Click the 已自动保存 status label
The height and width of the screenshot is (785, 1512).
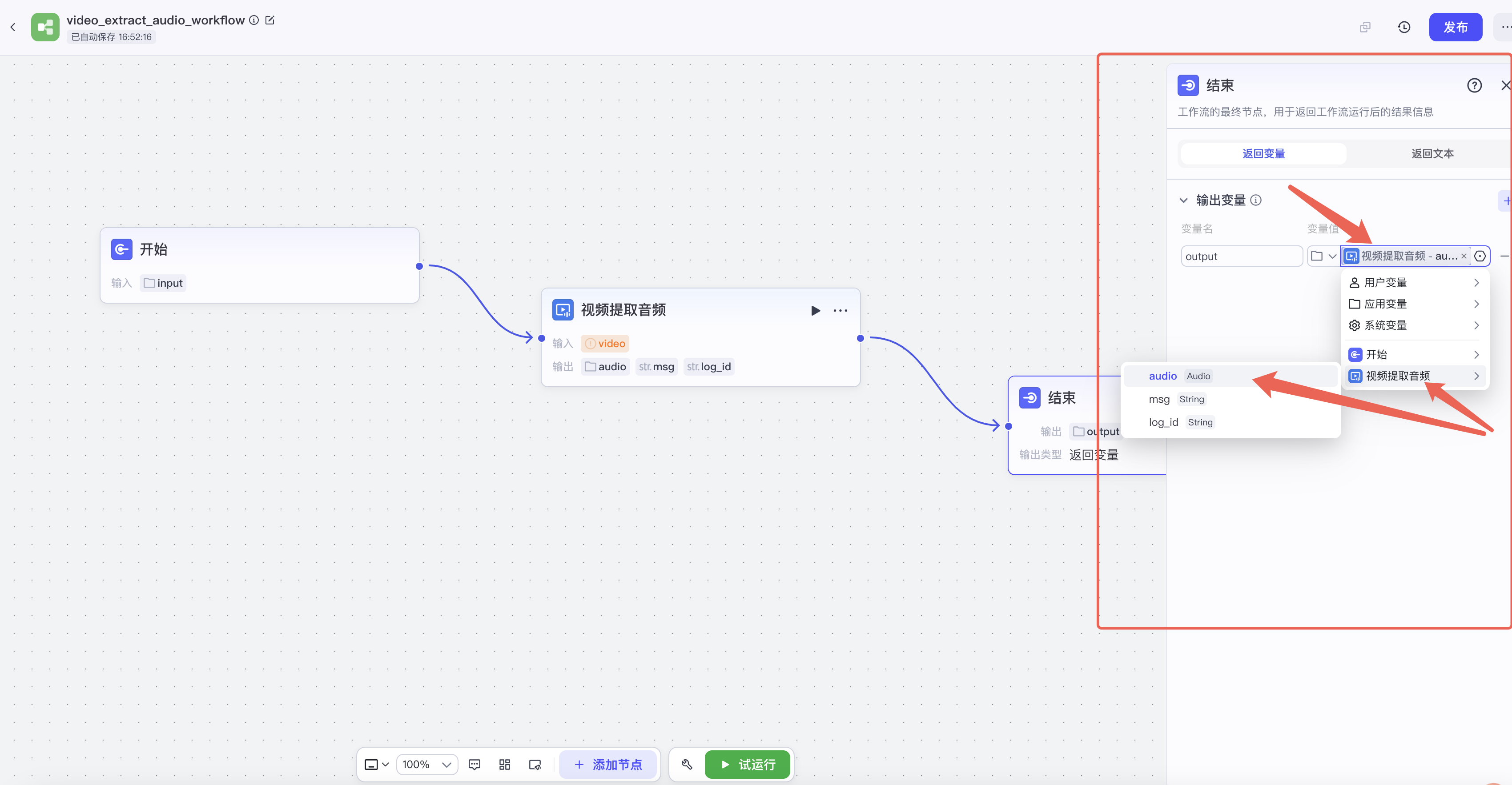pyautogui.click(x=111, y=37)
